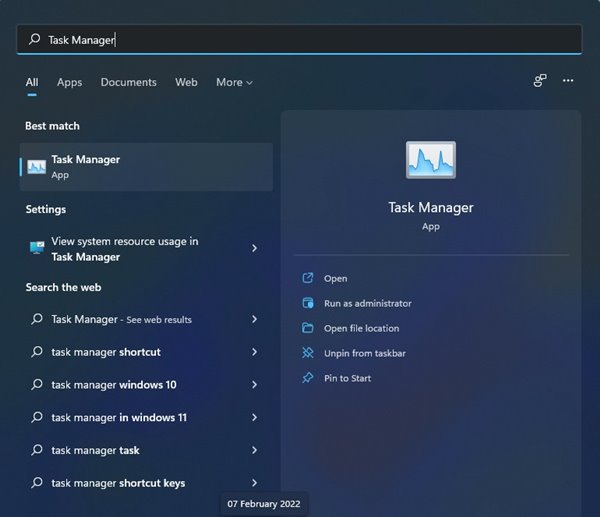Click Open for Task Manager
The height and width of the screenshot is (517, 600).
pos(336,279)
